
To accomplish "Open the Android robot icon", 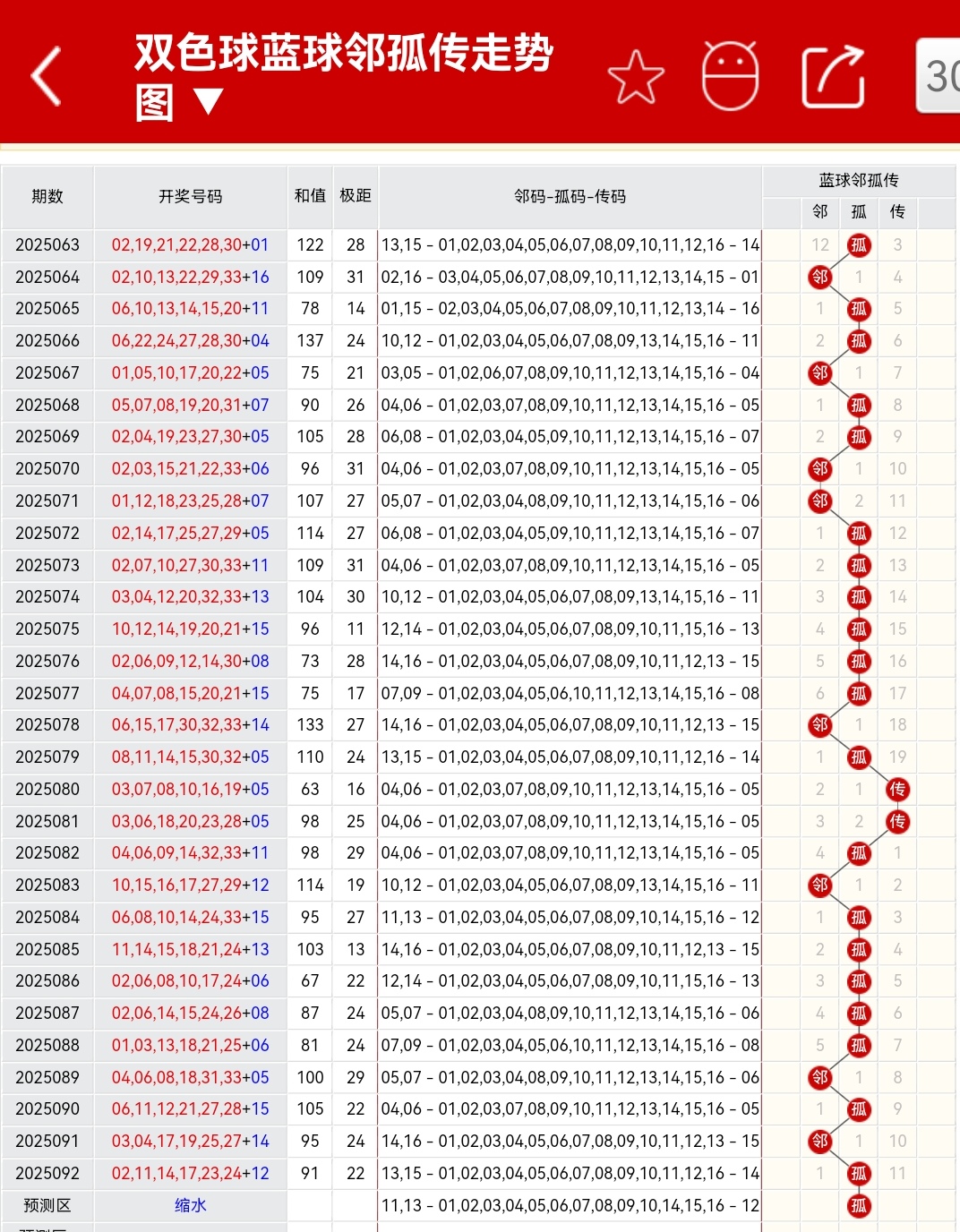I will 732,76.
